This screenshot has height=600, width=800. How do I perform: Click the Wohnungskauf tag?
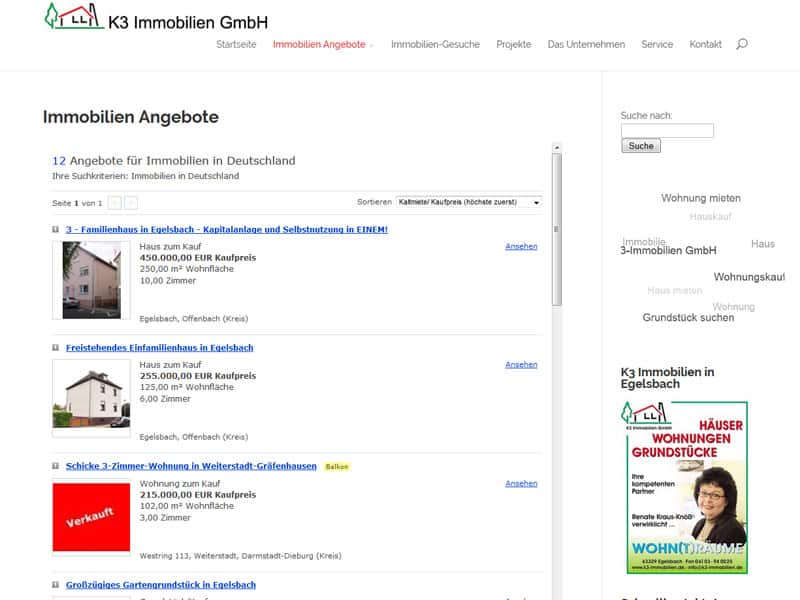[x=749, y=277]
